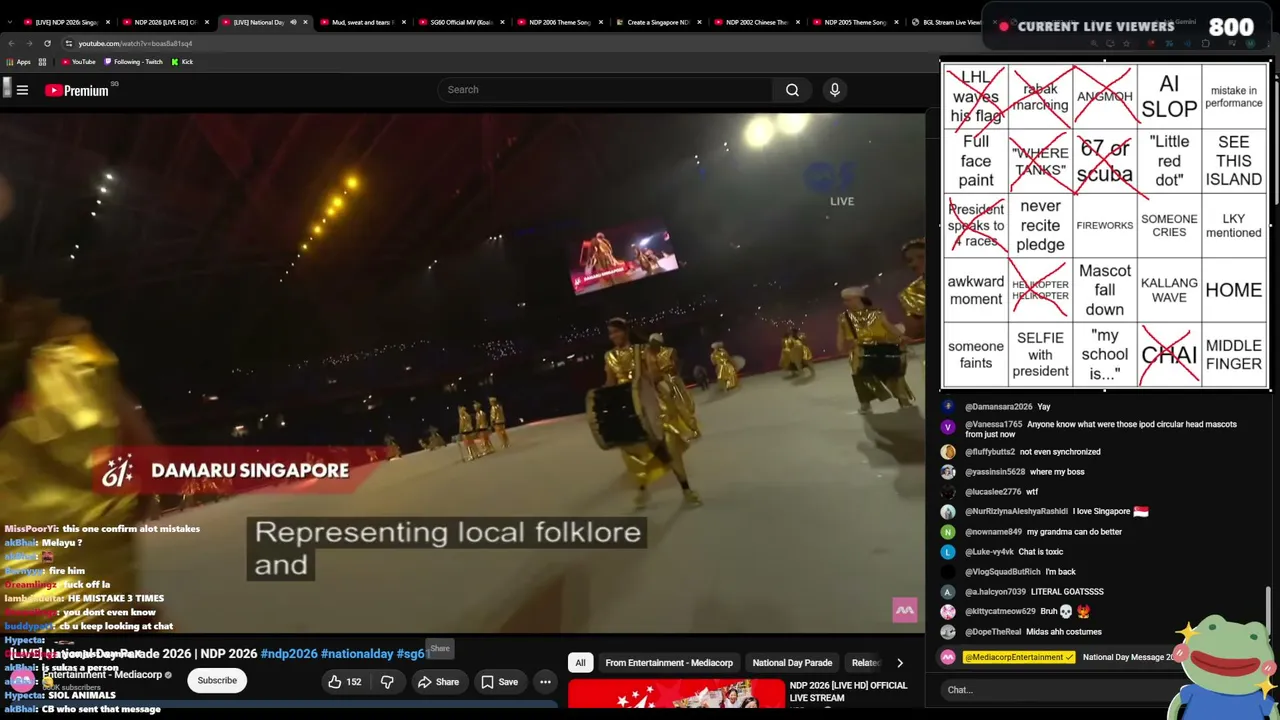The width and height of the screenshot is (1280, 720).
Task: Click the 'KALLANG WAVE' bingo square
Action: tap(1169, 290)
